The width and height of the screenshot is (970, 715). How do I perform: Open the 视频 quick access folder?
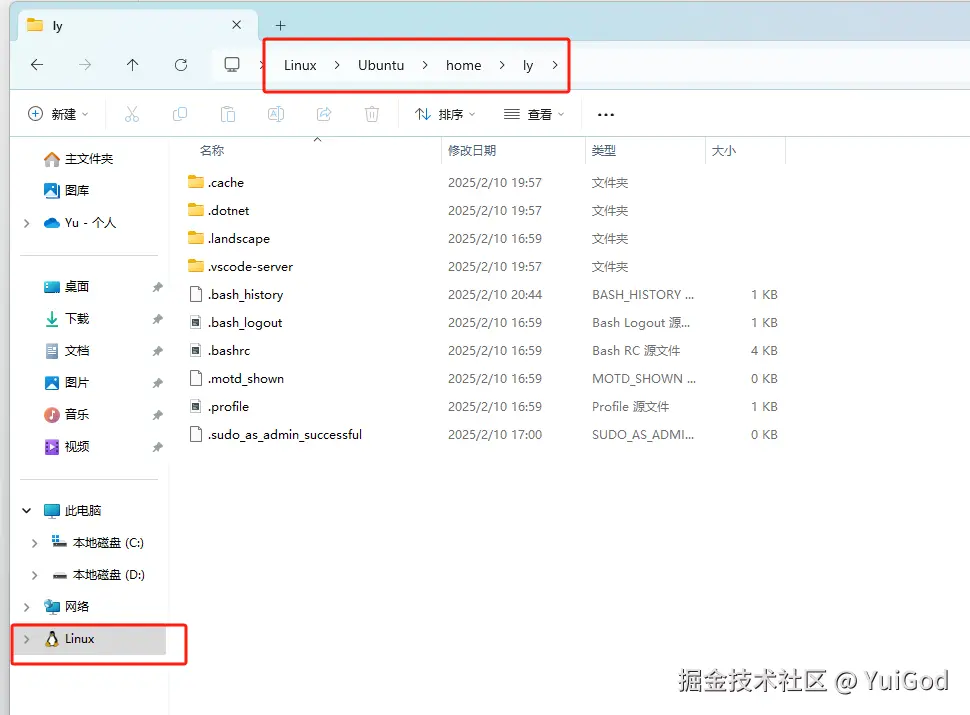click(x=67, y=447)
